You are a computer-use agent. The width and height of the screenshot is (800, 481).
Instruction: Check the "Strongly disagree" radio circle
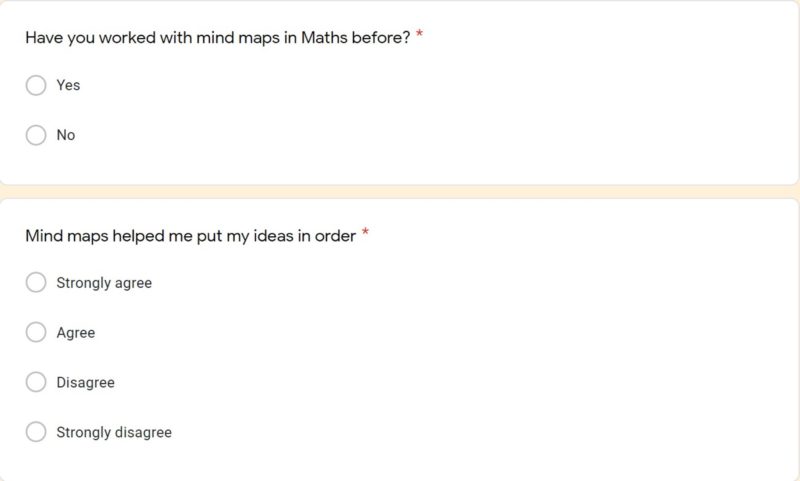tap(36, 432)
